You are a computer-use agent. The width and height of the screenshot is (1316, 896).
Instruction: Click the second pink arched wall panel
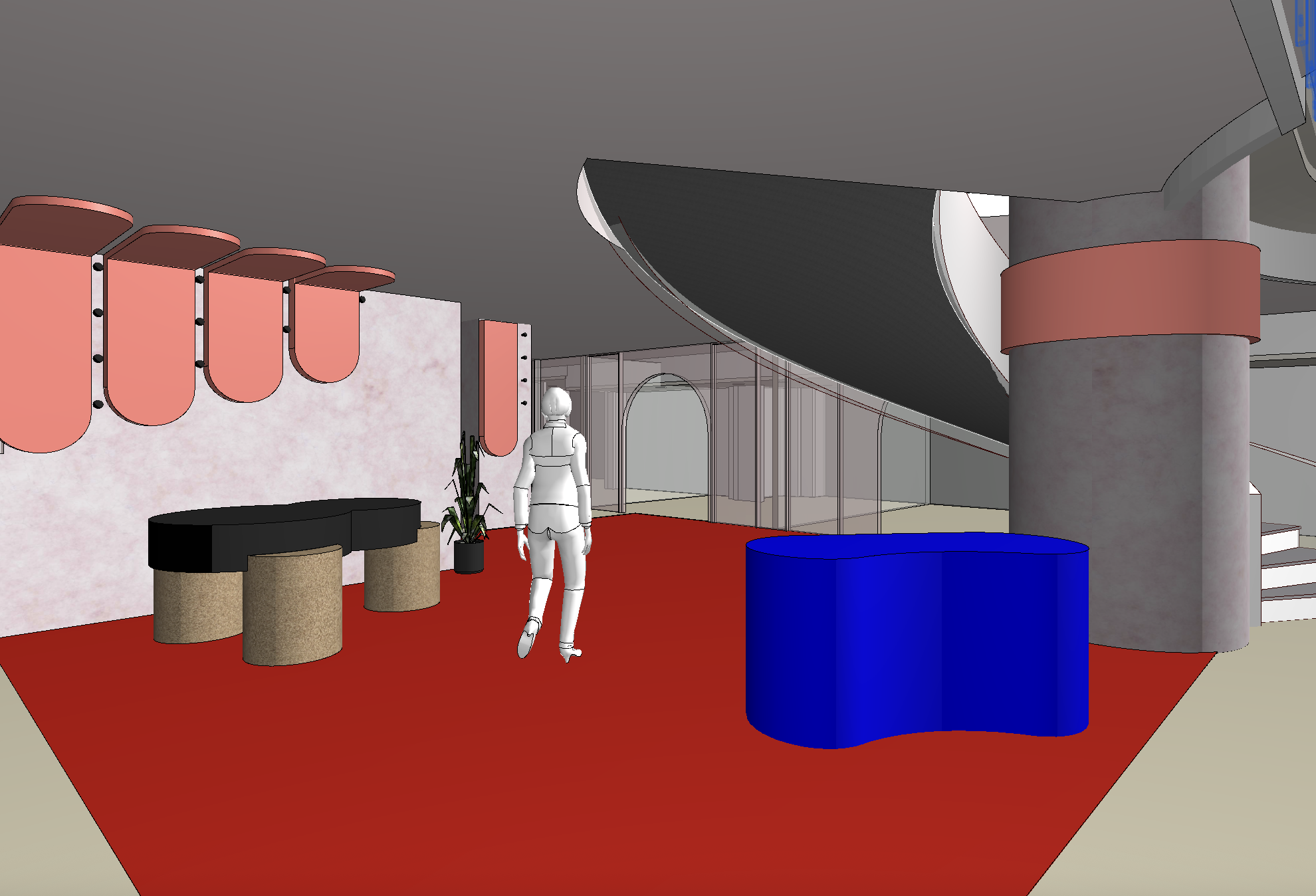pos(152,339)
